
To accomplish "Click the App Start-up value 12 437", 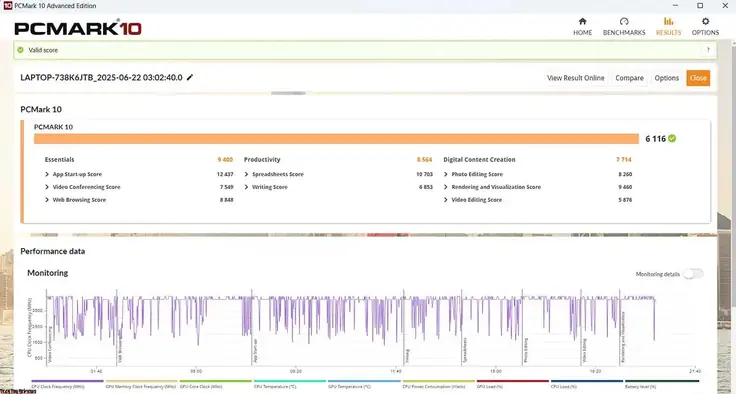I will tap(225, 174).
